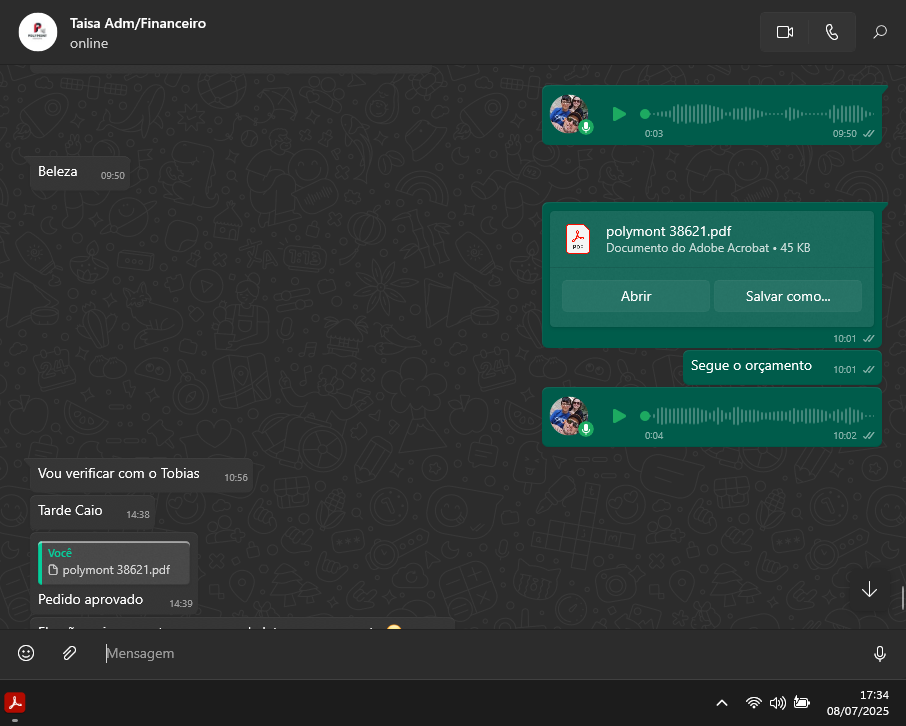
Task: Start a voice call from chat header
Action: 832,32
